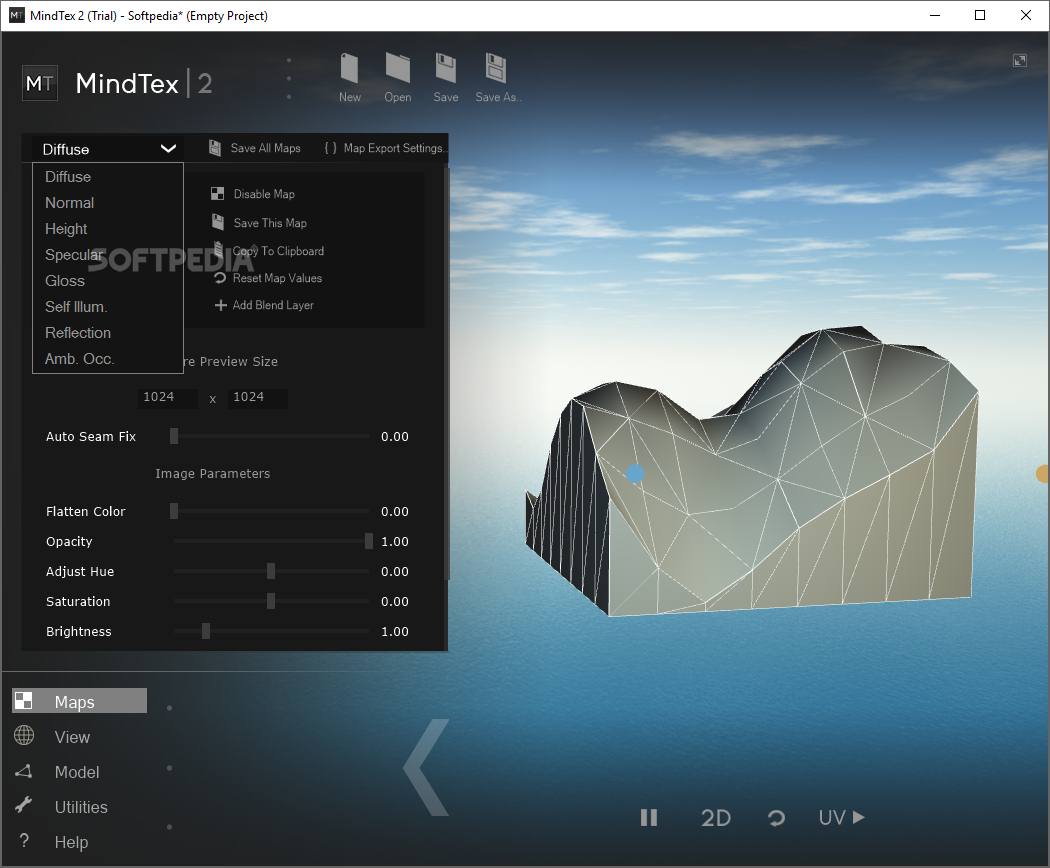Click the Brightness slider handle

coord(206,631)
